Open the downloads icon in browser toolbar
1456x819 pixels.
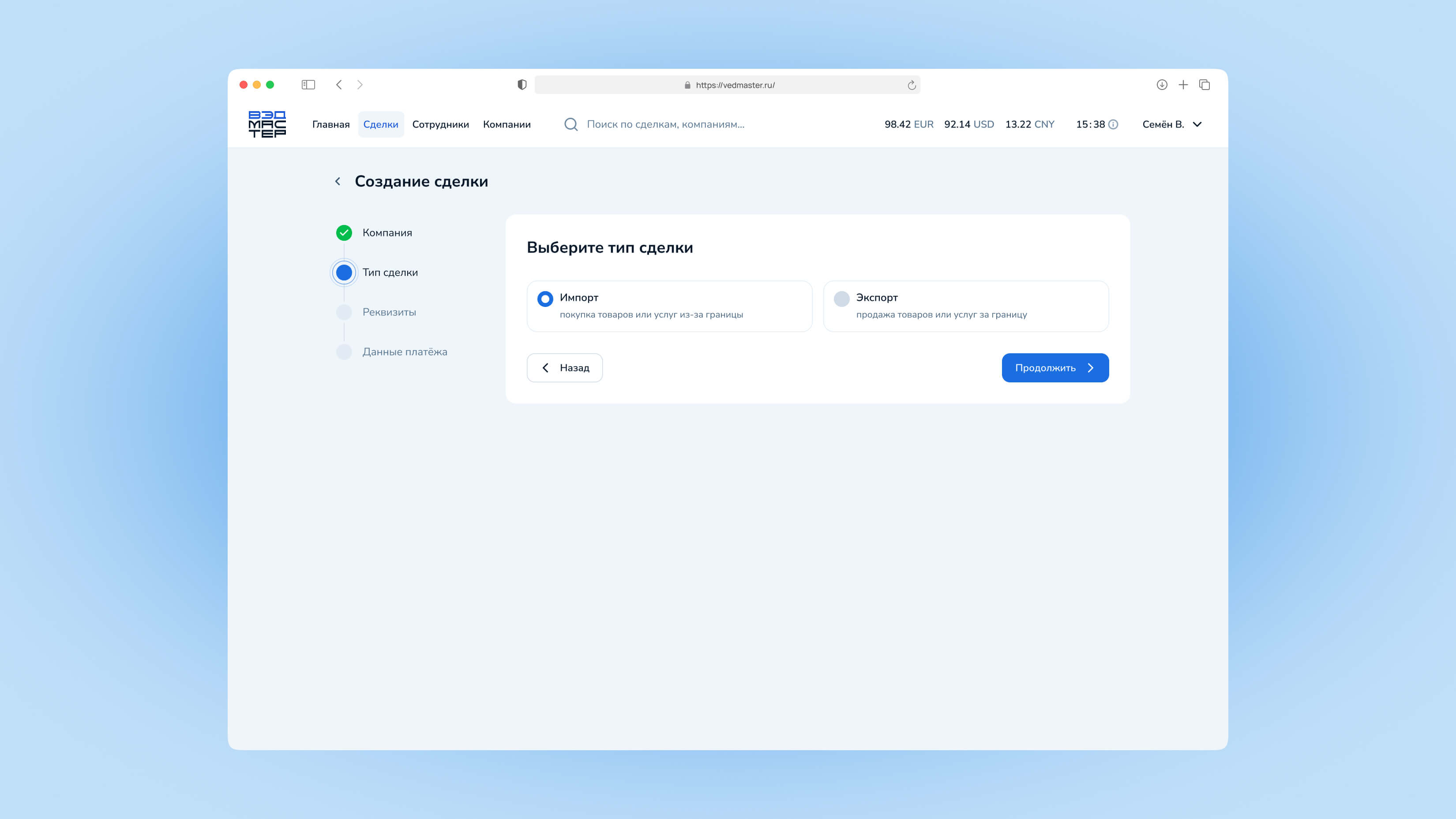1162,85
